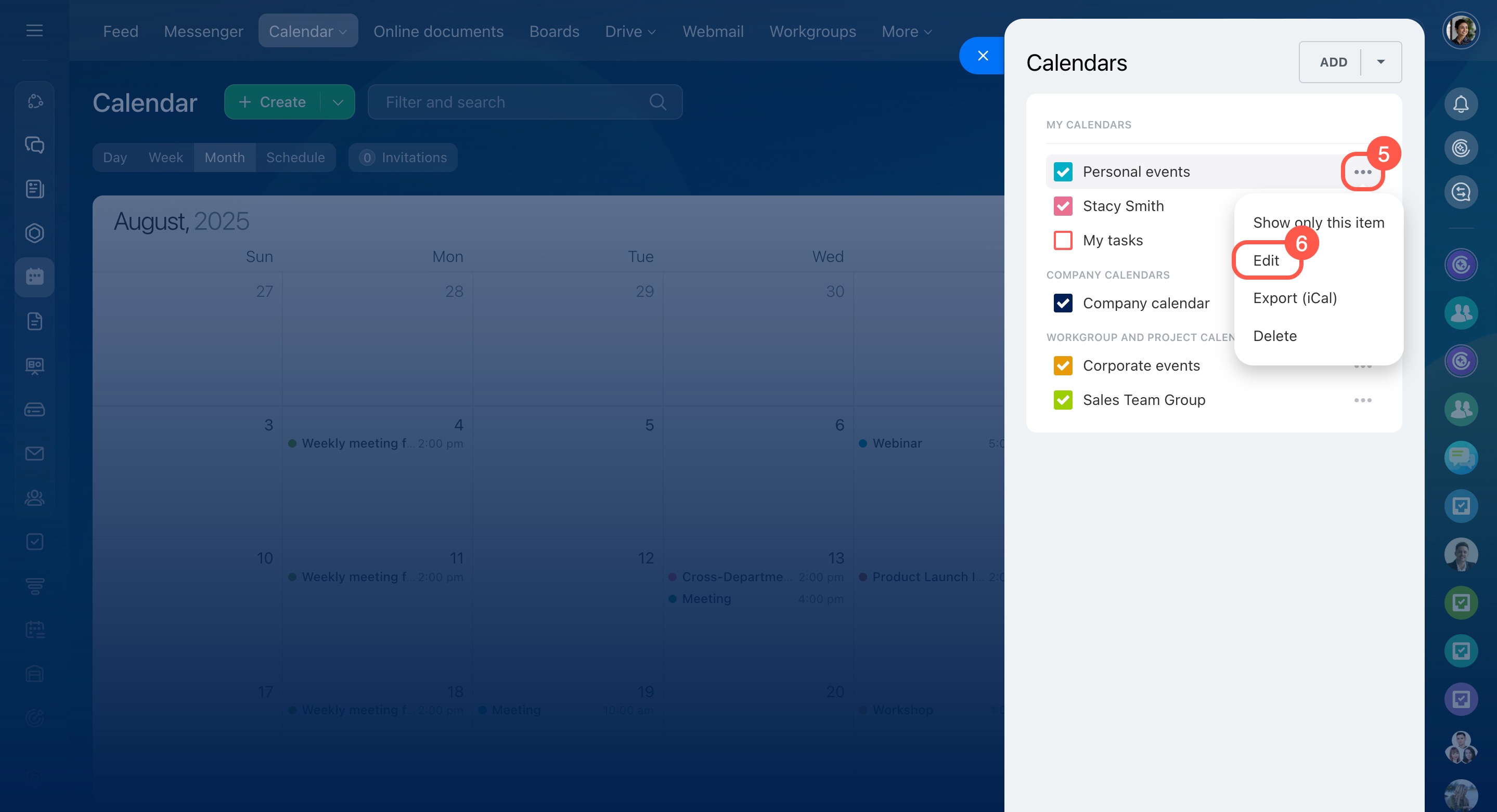Toggle the Company calendar checkbox

click(1063, 303)
